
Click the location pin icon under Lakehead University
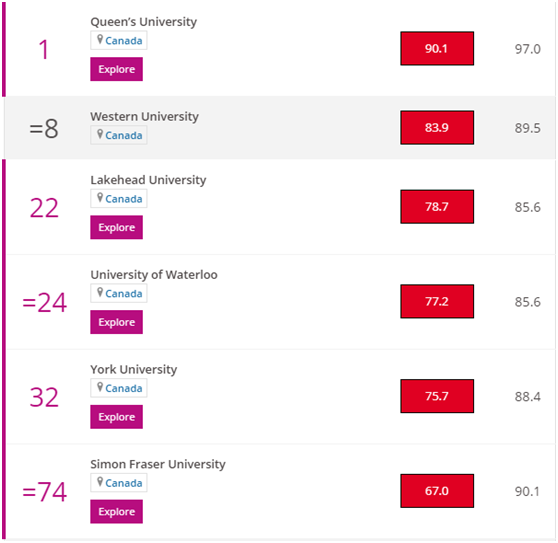click(100, 197)
